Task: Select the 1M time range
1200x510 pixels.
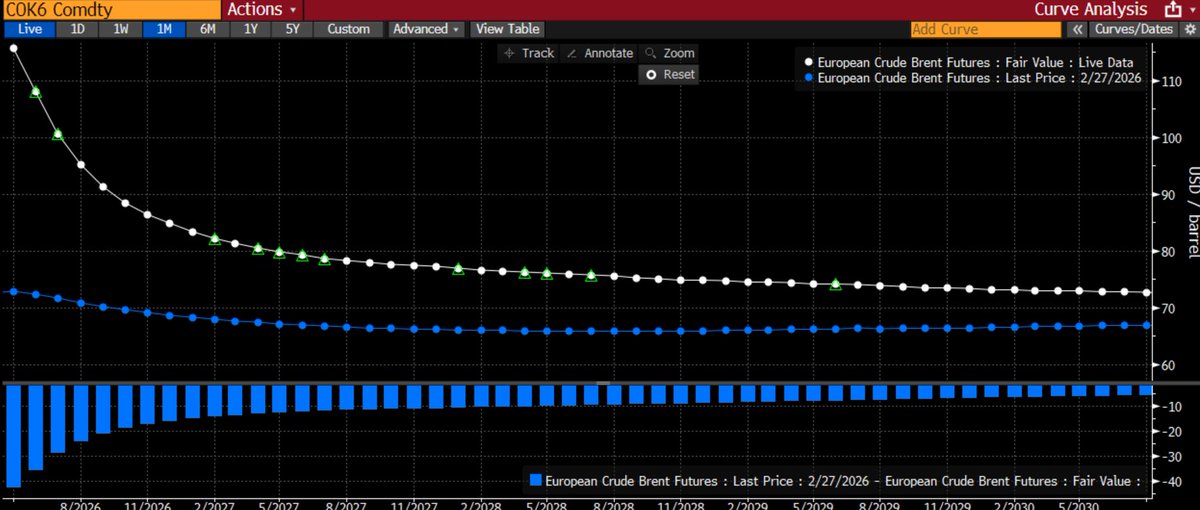Action: click(x=164, y=29)
